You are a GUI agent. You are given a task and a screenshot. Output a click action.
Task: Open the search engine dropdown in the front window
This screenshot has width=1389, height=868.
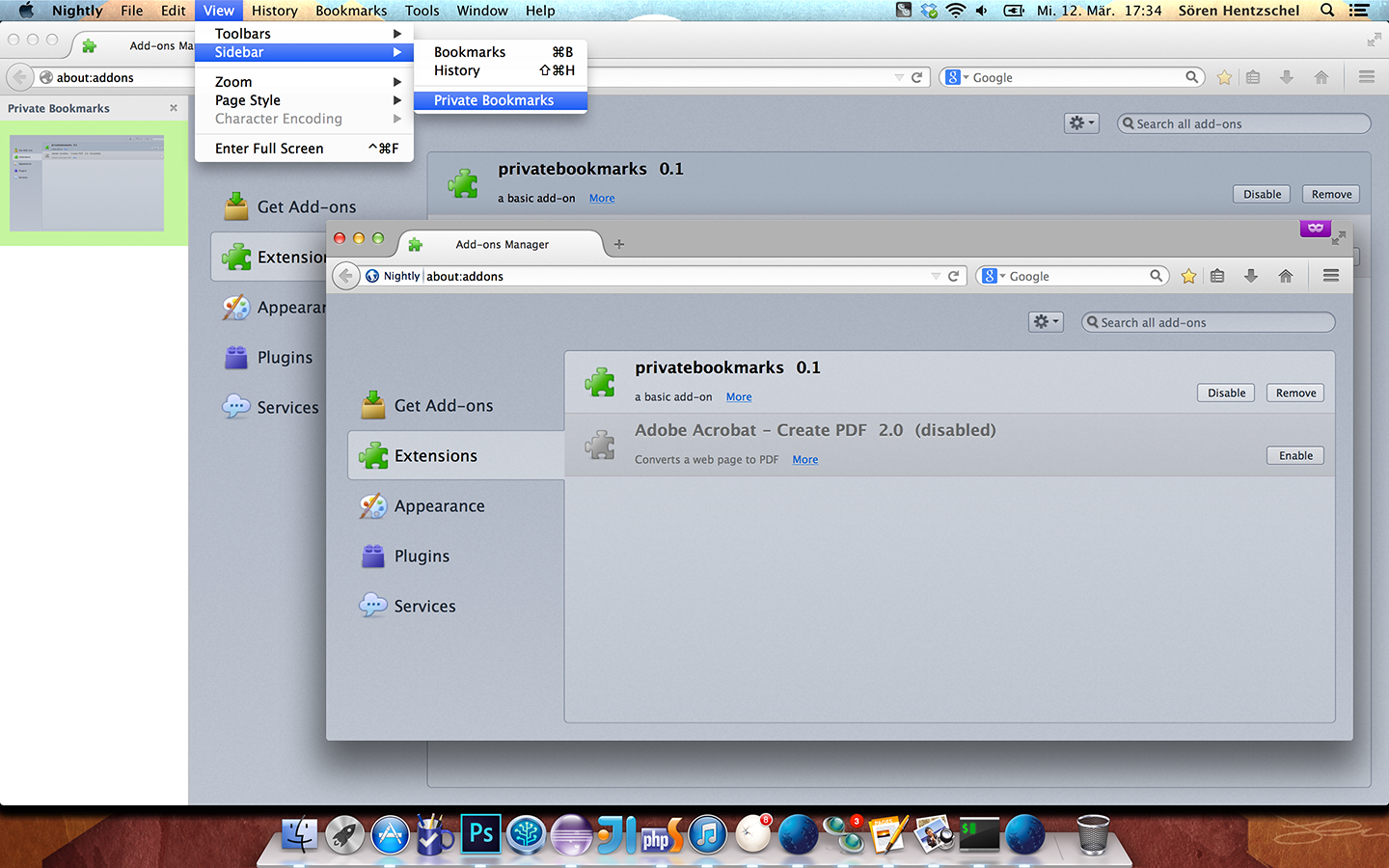coord(993,276)
